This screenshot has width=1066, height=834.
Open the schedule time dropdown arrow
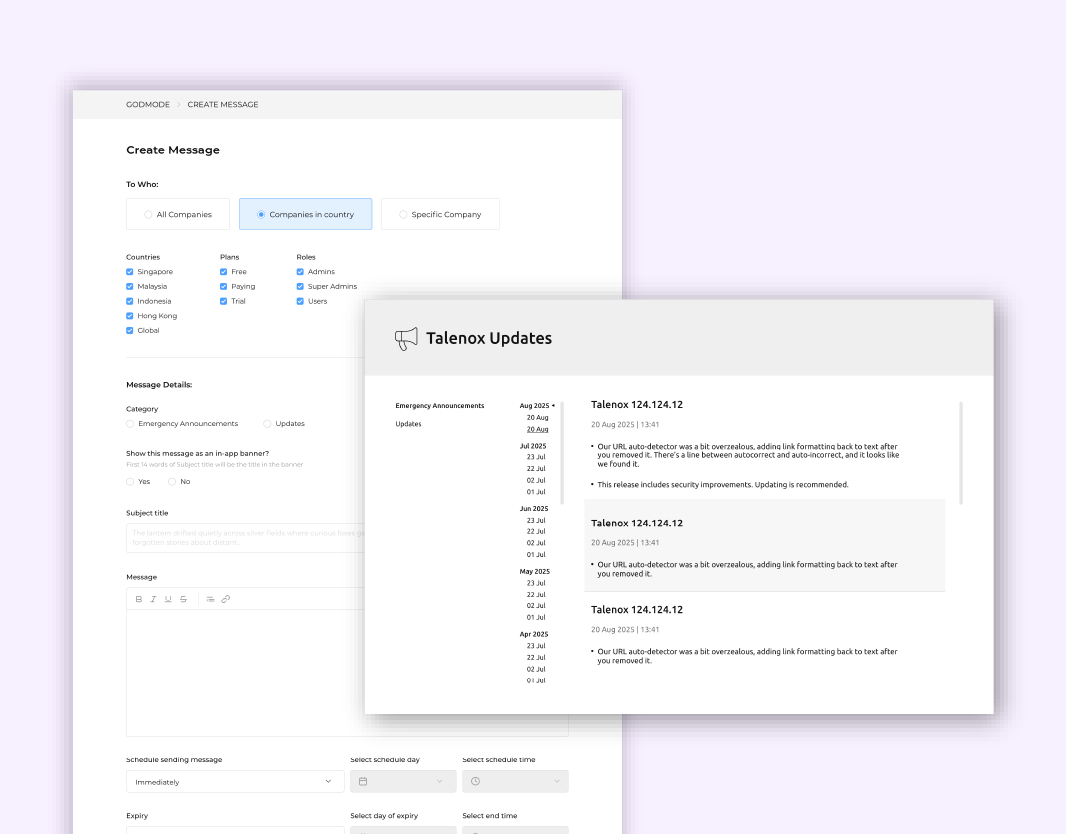[x=557, y=782]
